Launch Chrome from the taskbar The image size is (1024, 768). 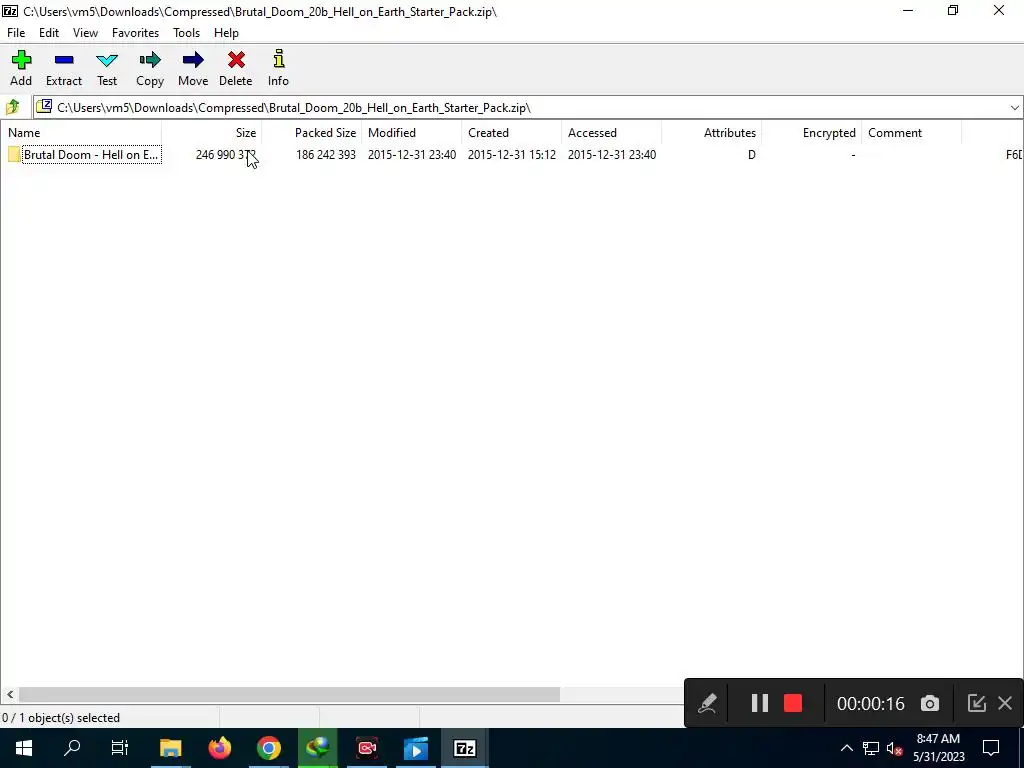coord(268,748)
